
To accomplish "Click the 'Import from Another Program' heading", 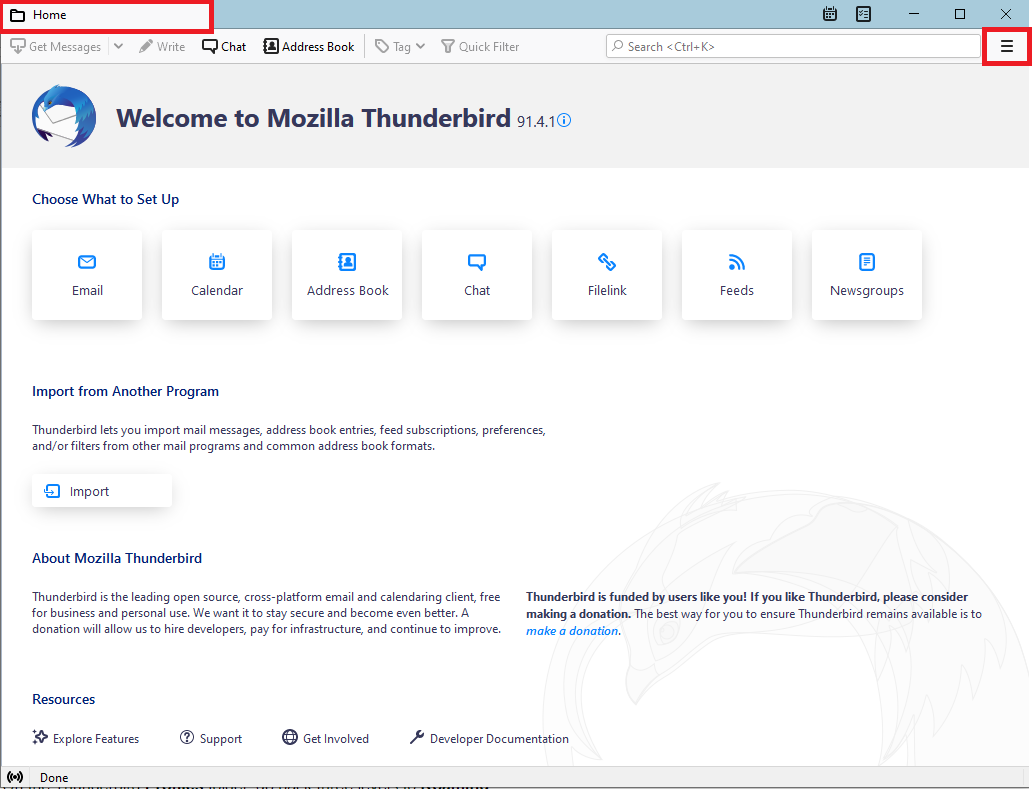I will point(125,391).
